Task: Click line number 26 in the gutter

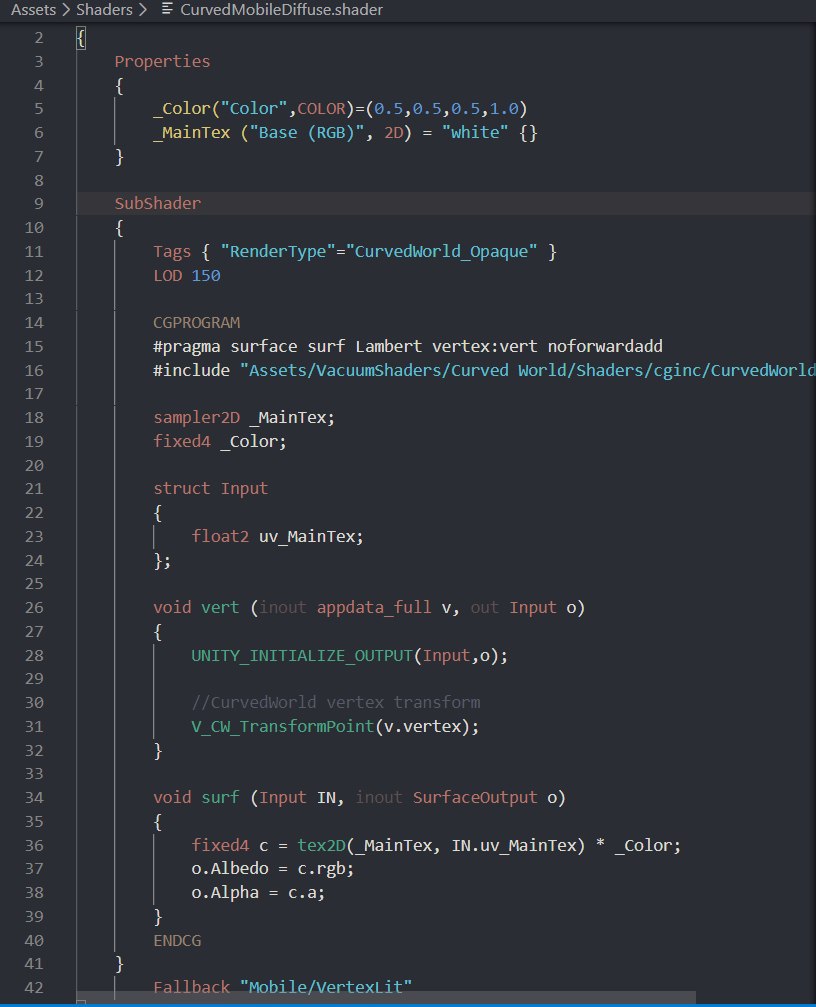Action: (x=34, y=608)
